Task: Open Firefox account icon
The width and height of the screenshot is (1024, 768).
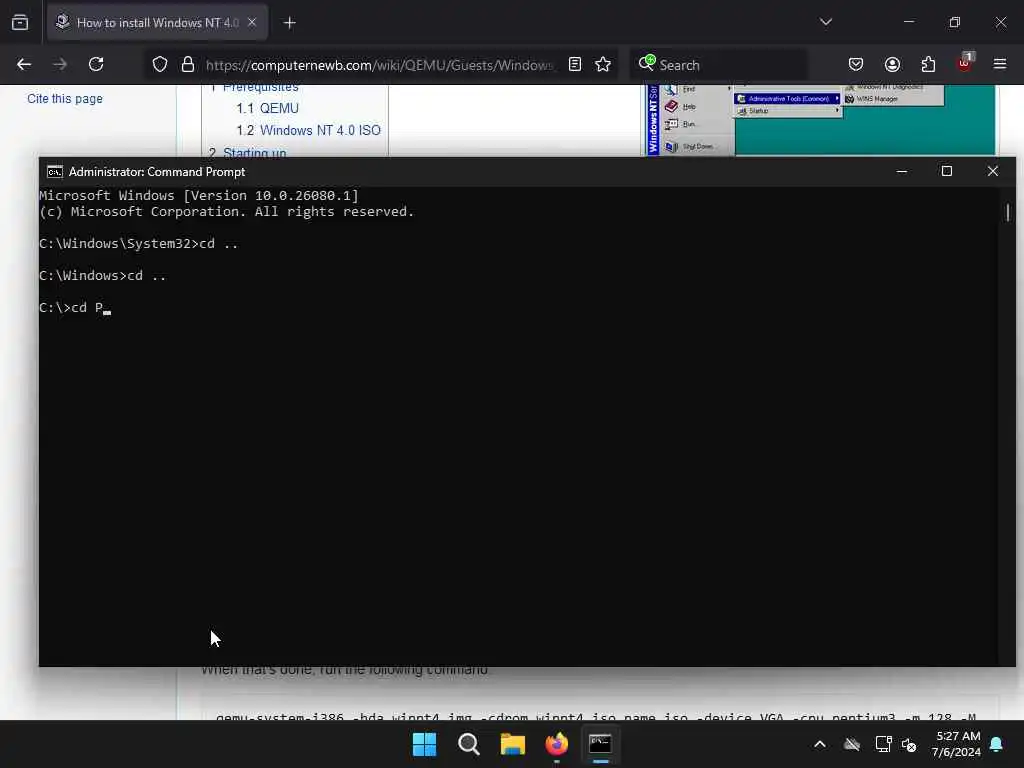Action: click(x=892, y=64)
